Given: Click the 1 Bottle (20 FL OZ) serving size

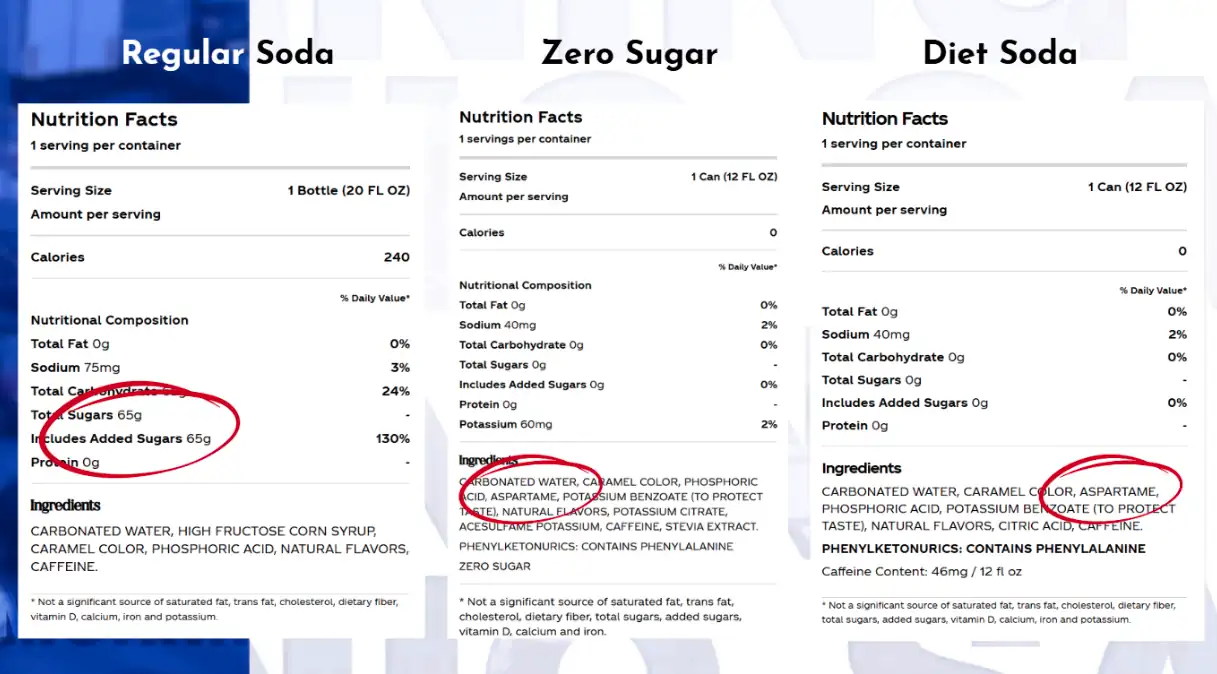Looking at the screenshot, I should pyautogui.click(x=349, y=190).
